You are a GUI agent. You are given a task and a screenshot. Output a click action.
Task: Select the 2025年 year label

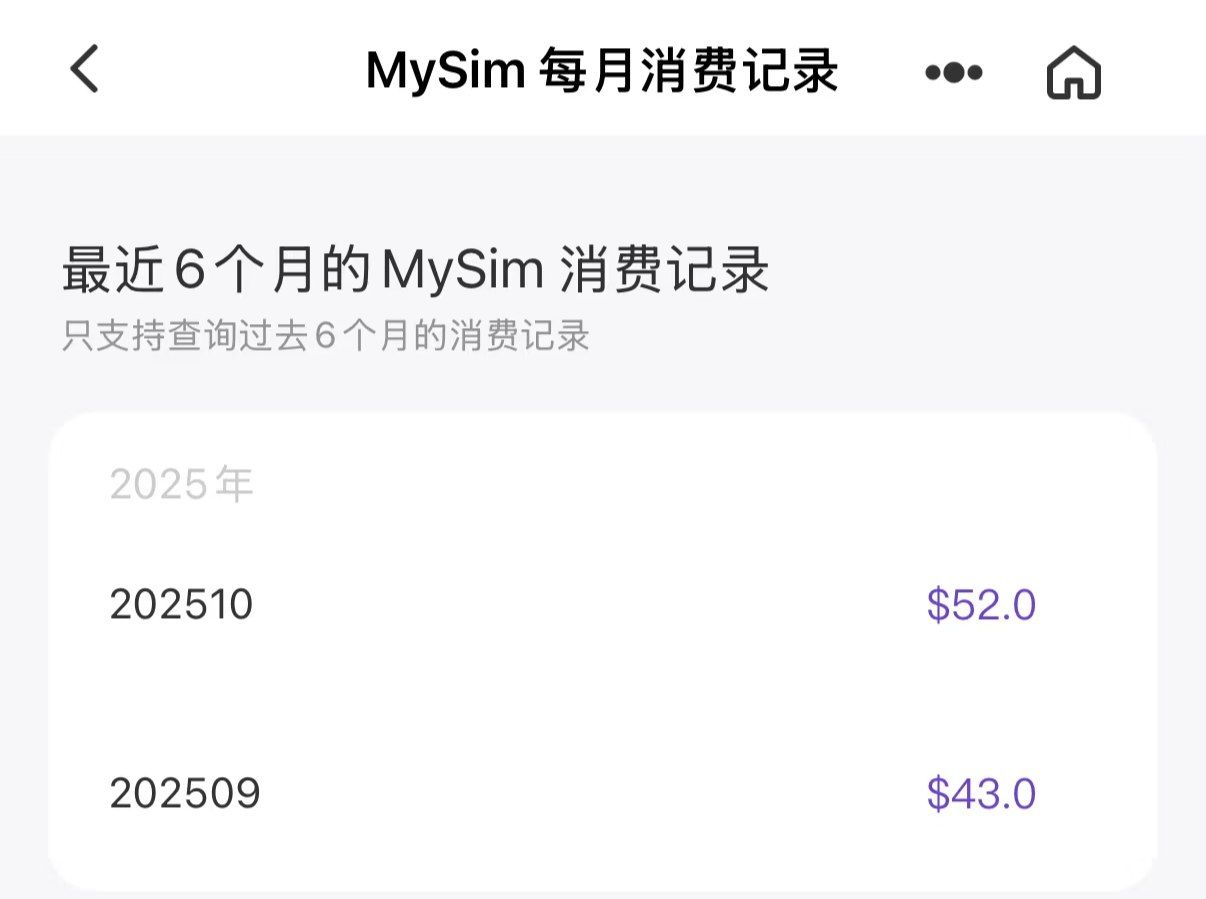[x=181, y=485]
